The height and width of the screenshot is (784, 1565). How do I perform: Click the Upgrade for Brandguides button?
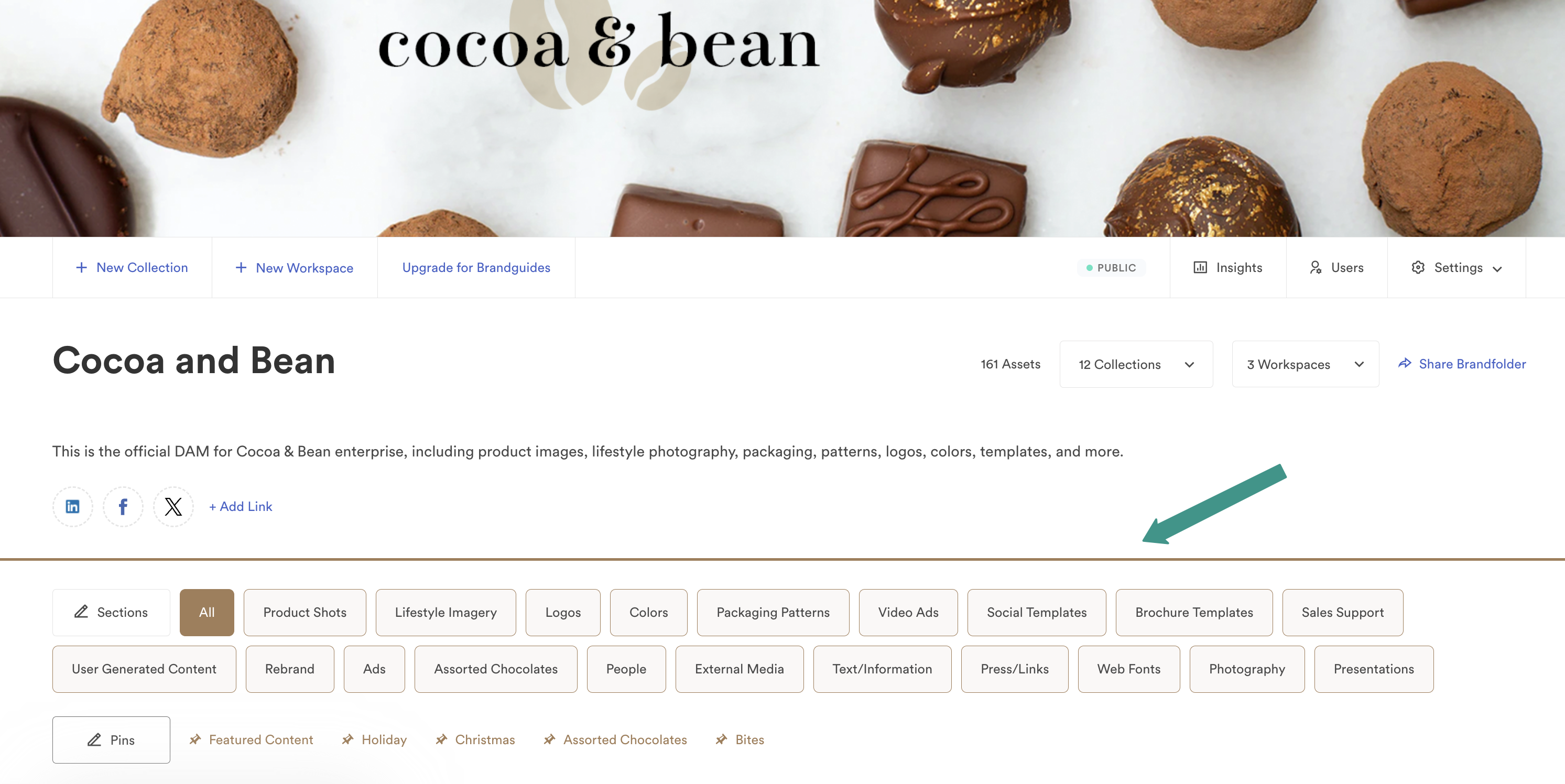[476, 267]
